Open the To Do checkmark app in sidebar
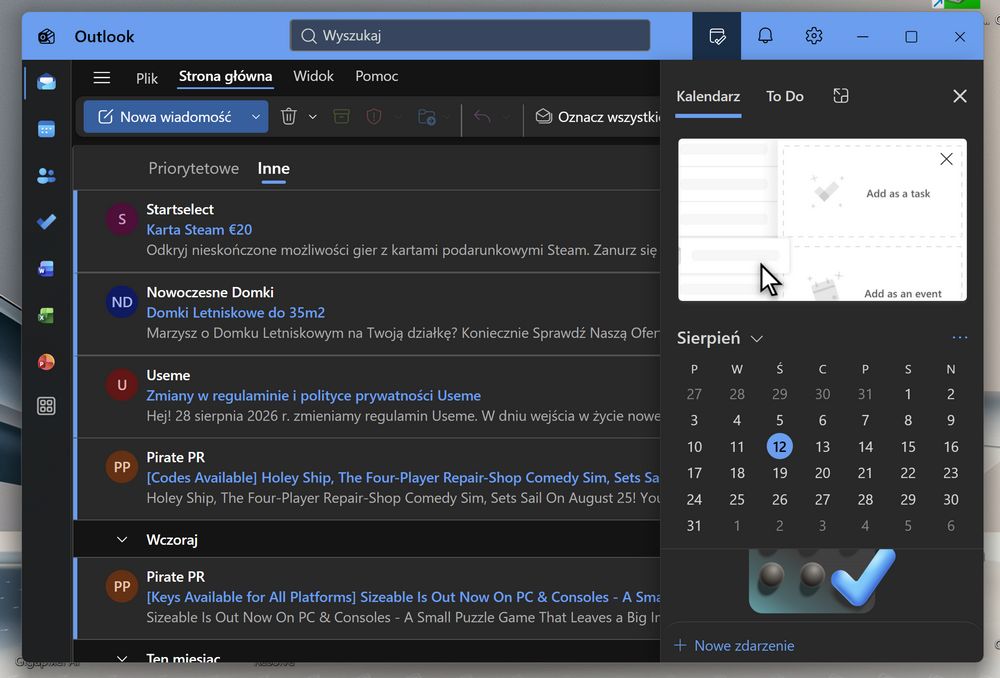This screenshot has height=678, width=1000. click(x=46, y=221)
